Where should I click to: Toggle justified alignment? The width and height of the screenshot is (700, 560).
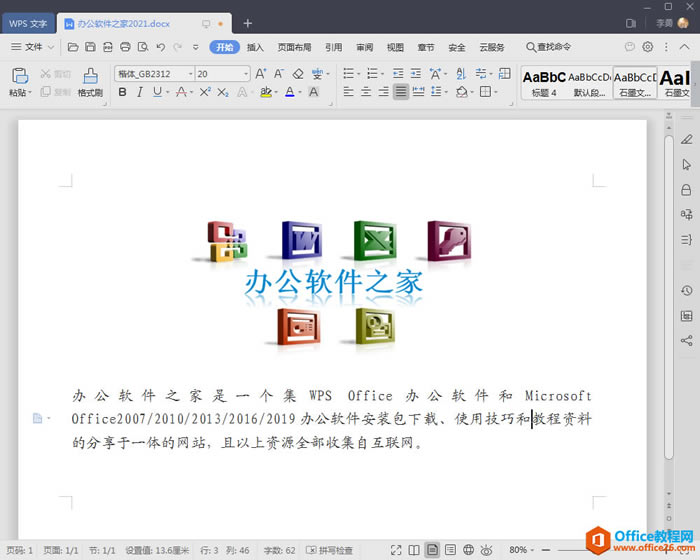click(x=401, y=92)
